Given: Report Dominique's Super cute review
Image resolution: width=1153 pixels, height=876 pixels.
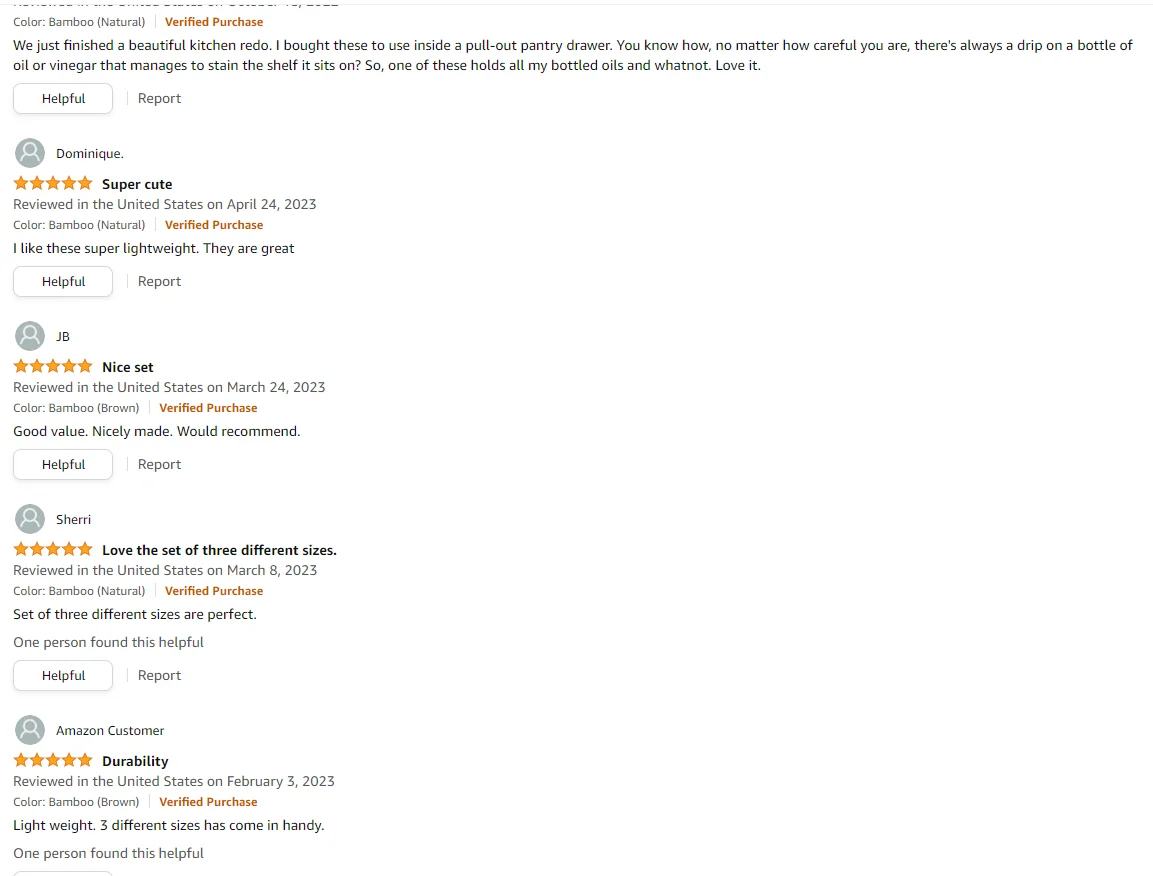Looking at the screenshot, I should click(159, 282).
